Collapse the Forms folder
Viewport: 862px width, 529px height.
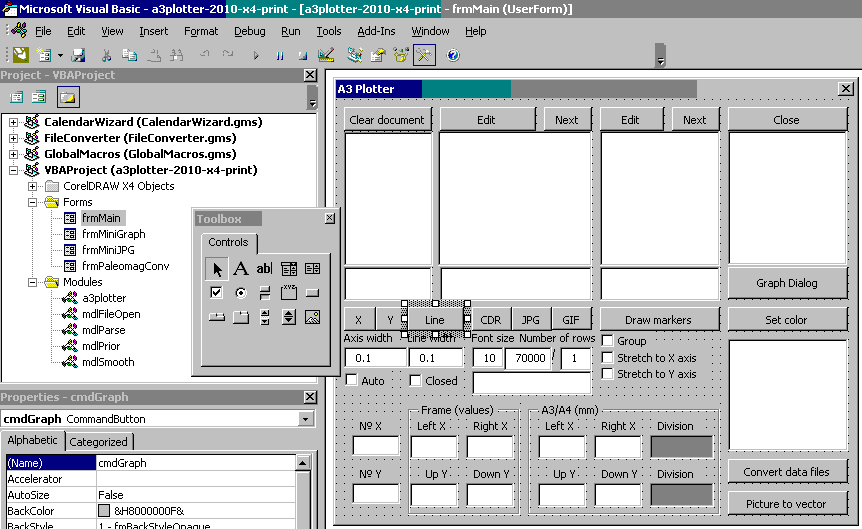click(32, 202)
